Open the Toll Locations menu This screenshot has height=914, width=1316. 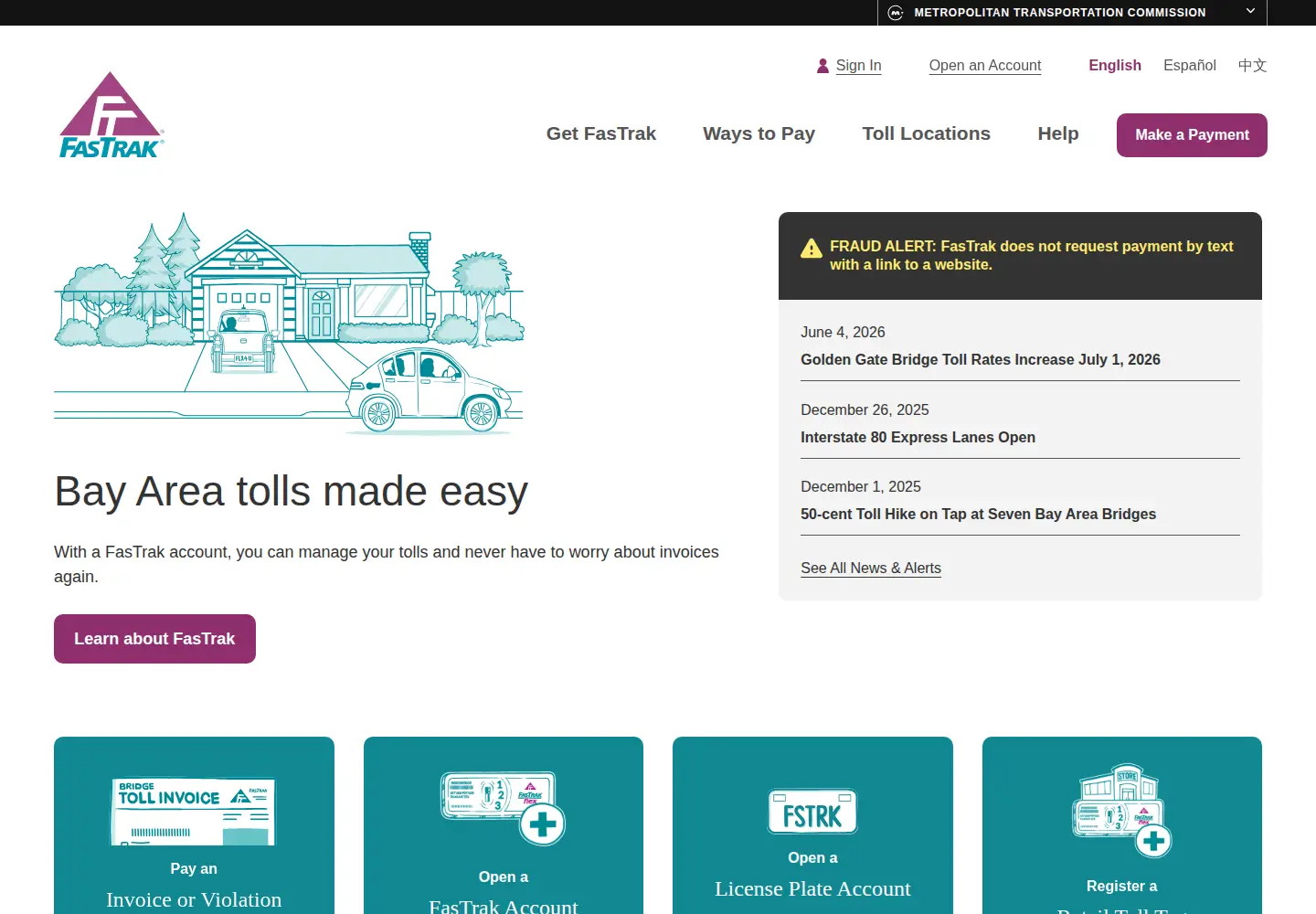coord(926,133)
